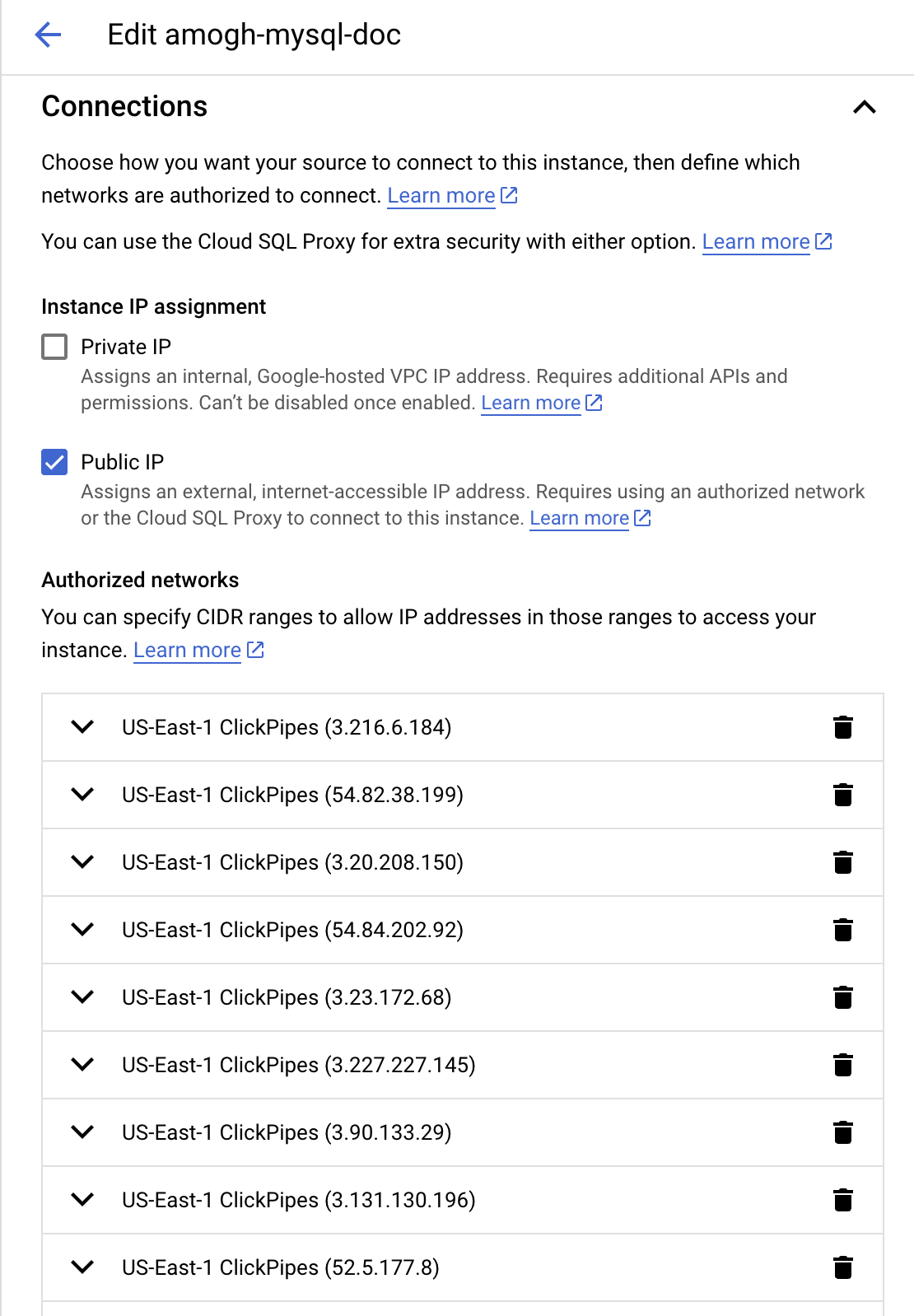Delete the US-East-1 ClickPipes (3.216.6.184) network
The width and height of the screenshot is (914, 1316).
pos(844,727)
